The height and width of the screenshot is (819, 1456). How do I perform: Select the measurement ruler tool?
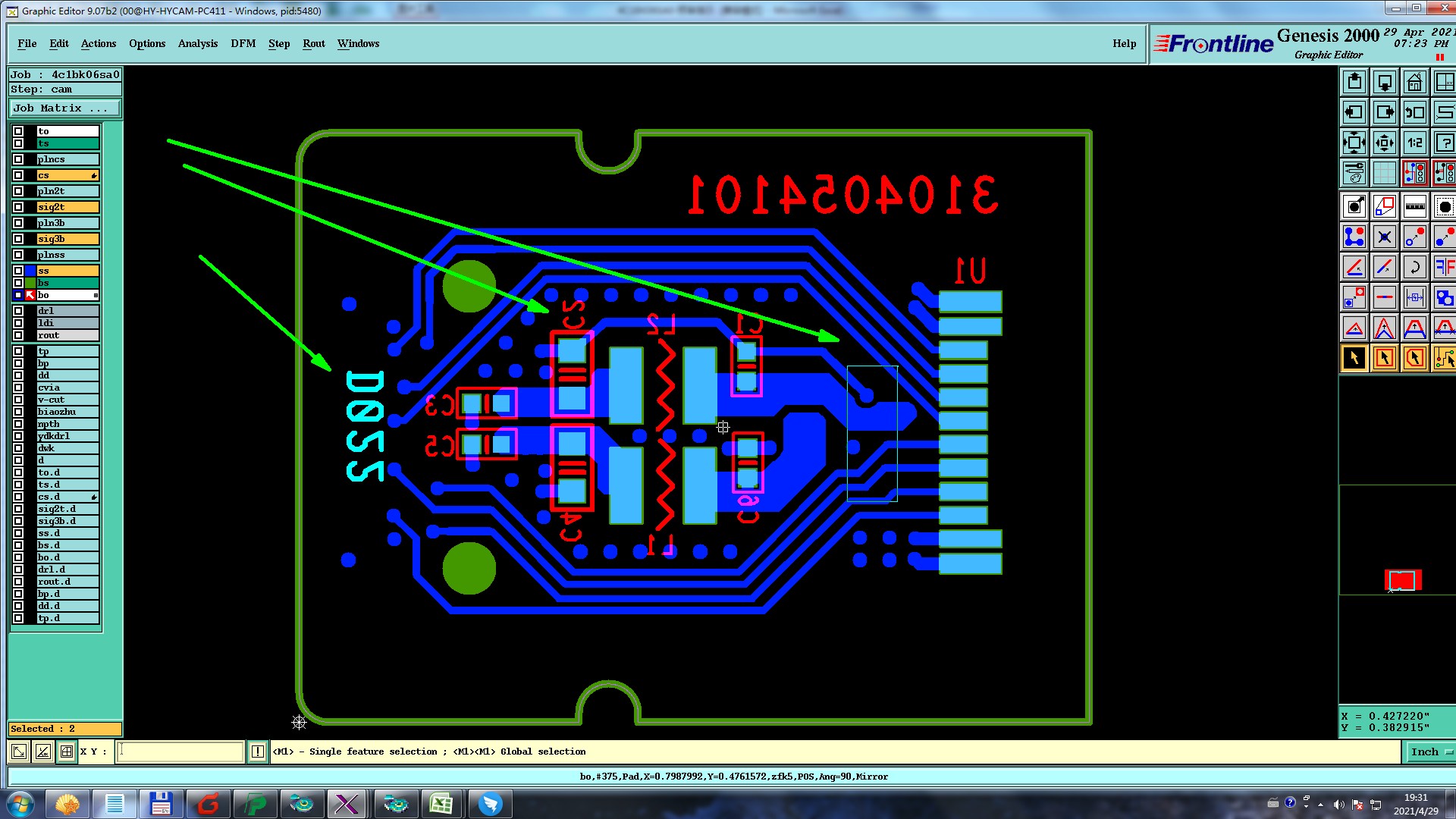(1414, 206)
